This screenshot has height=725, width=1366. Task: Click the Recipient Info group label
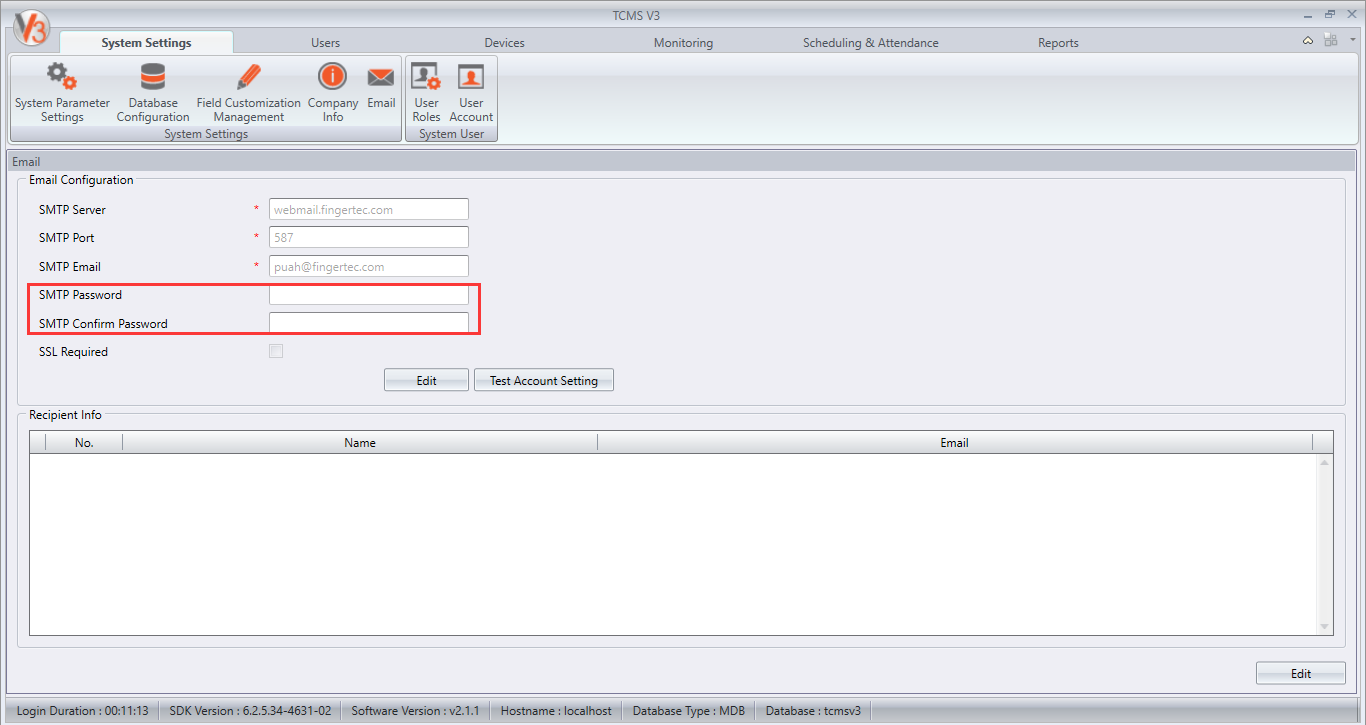(65, 415)
